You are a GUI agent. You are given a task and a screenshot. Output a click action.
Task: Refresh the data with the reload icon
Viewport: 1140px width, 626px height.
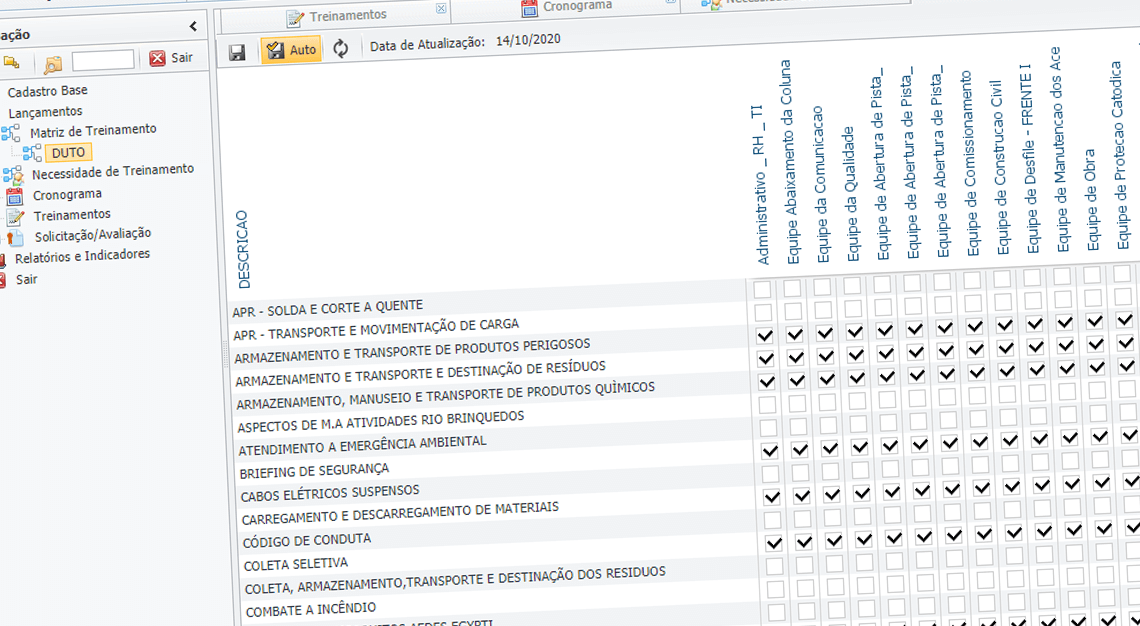click(x=341, y=50)
